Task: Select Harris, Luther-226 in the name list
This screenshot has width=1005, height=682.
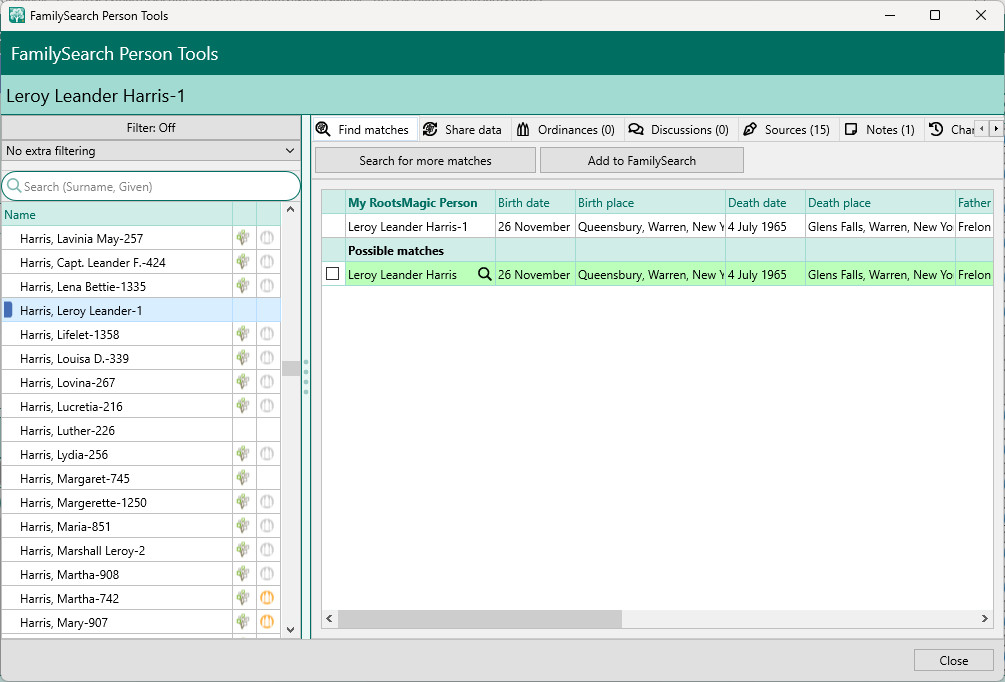Action: tap(67, 430)
